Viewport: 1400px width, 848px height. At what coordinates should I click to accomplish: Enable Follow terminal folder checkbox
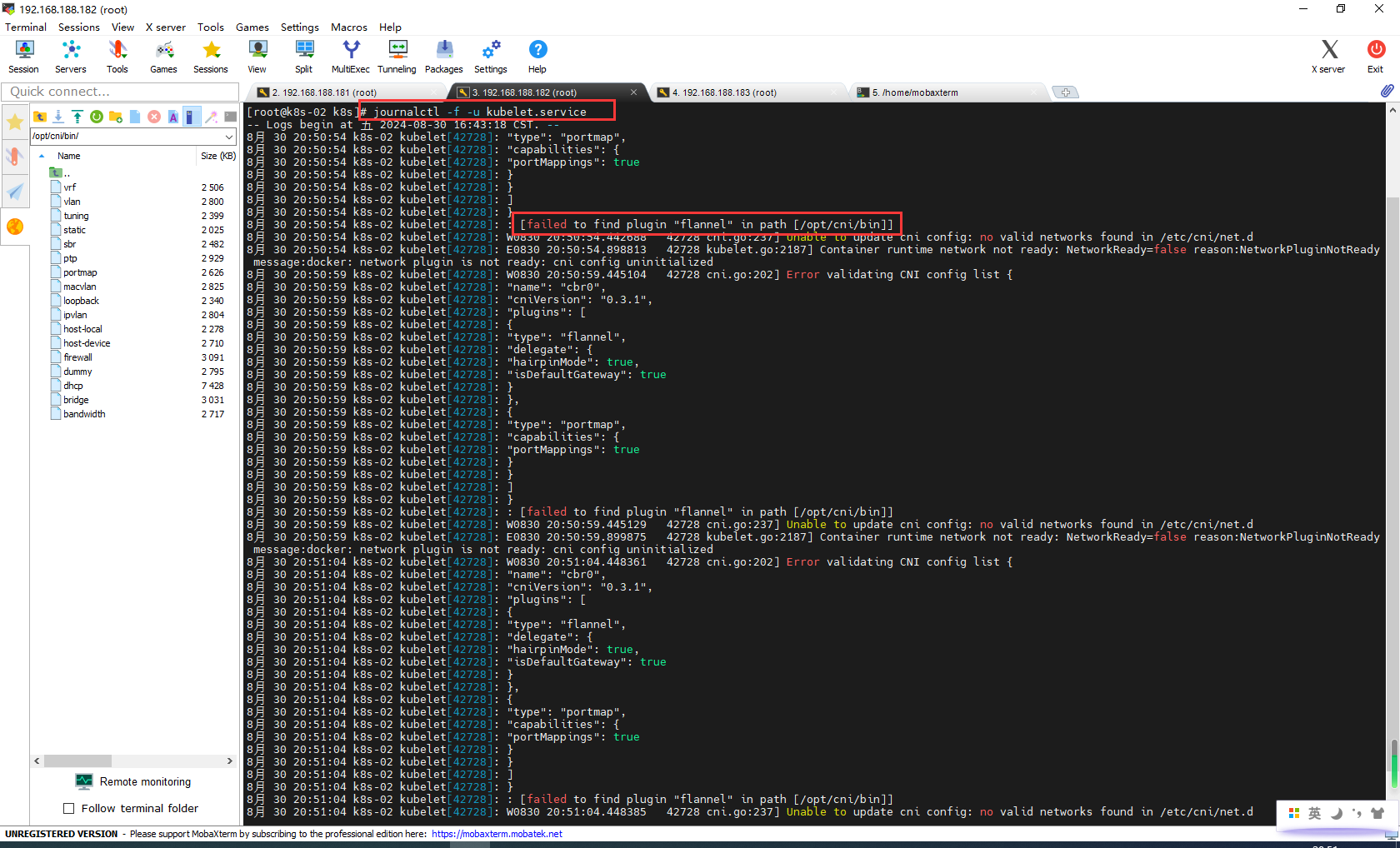click(x=69, y=809)
